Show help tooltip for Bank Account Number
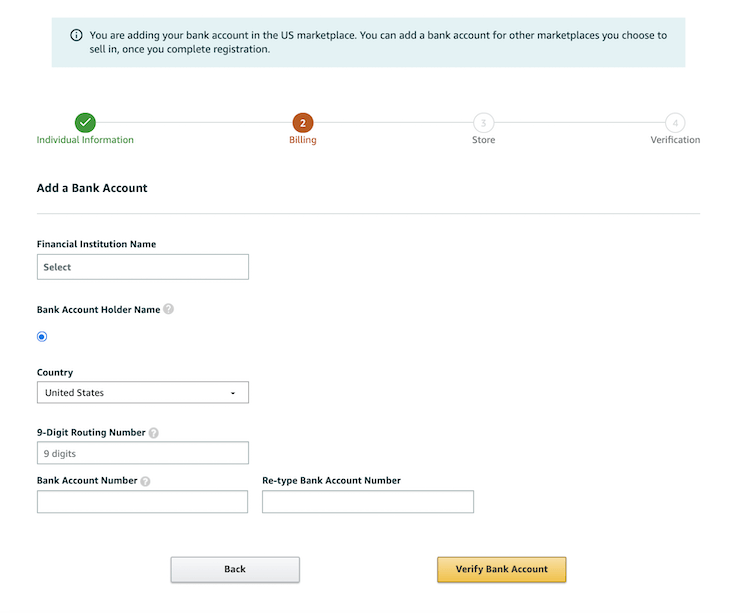Image resolution: width=750 pixels, height=613 pixels. point(145,481)
